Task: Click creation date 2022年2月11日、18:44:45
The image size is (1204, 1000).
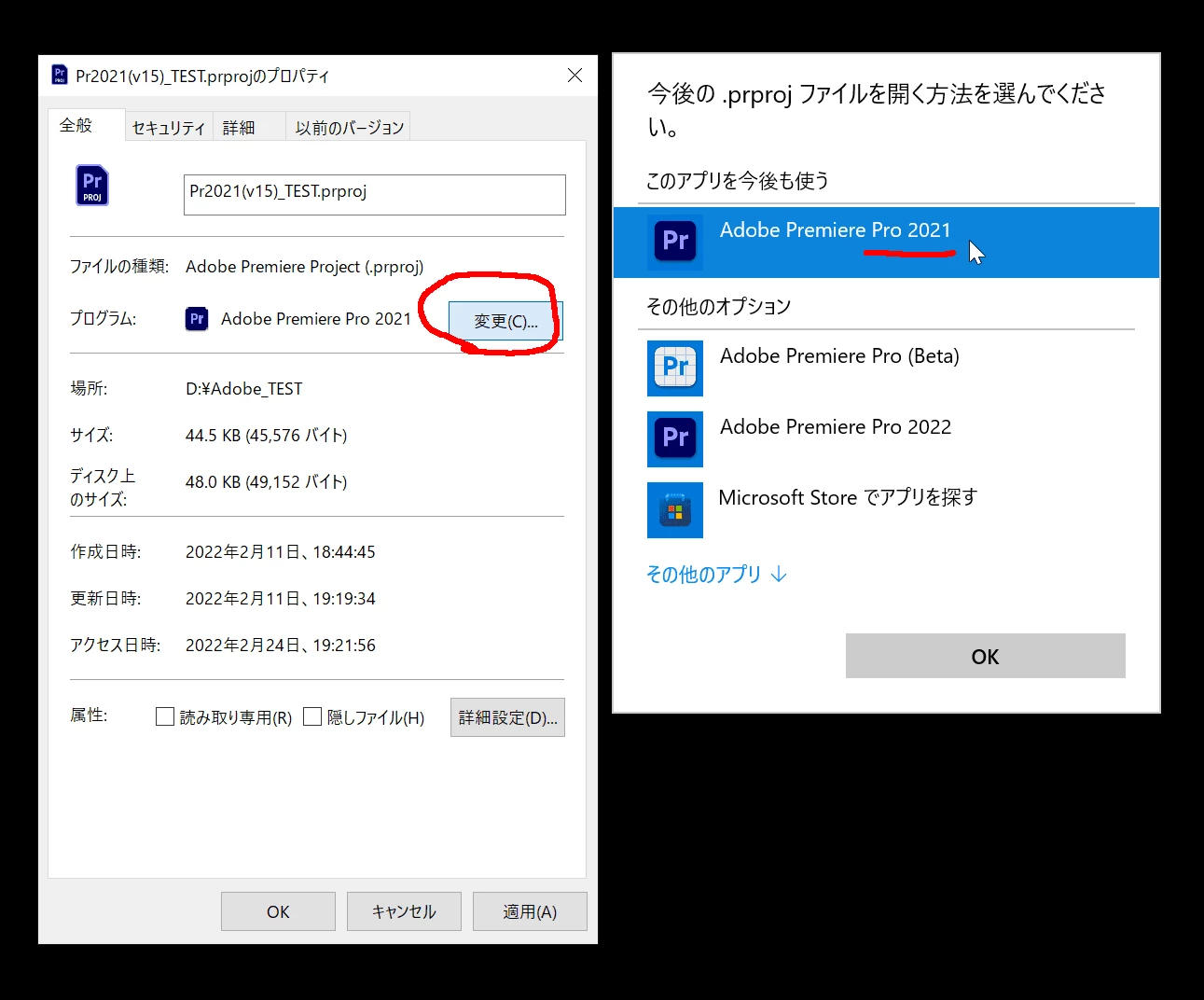Action: click(281, 552)
